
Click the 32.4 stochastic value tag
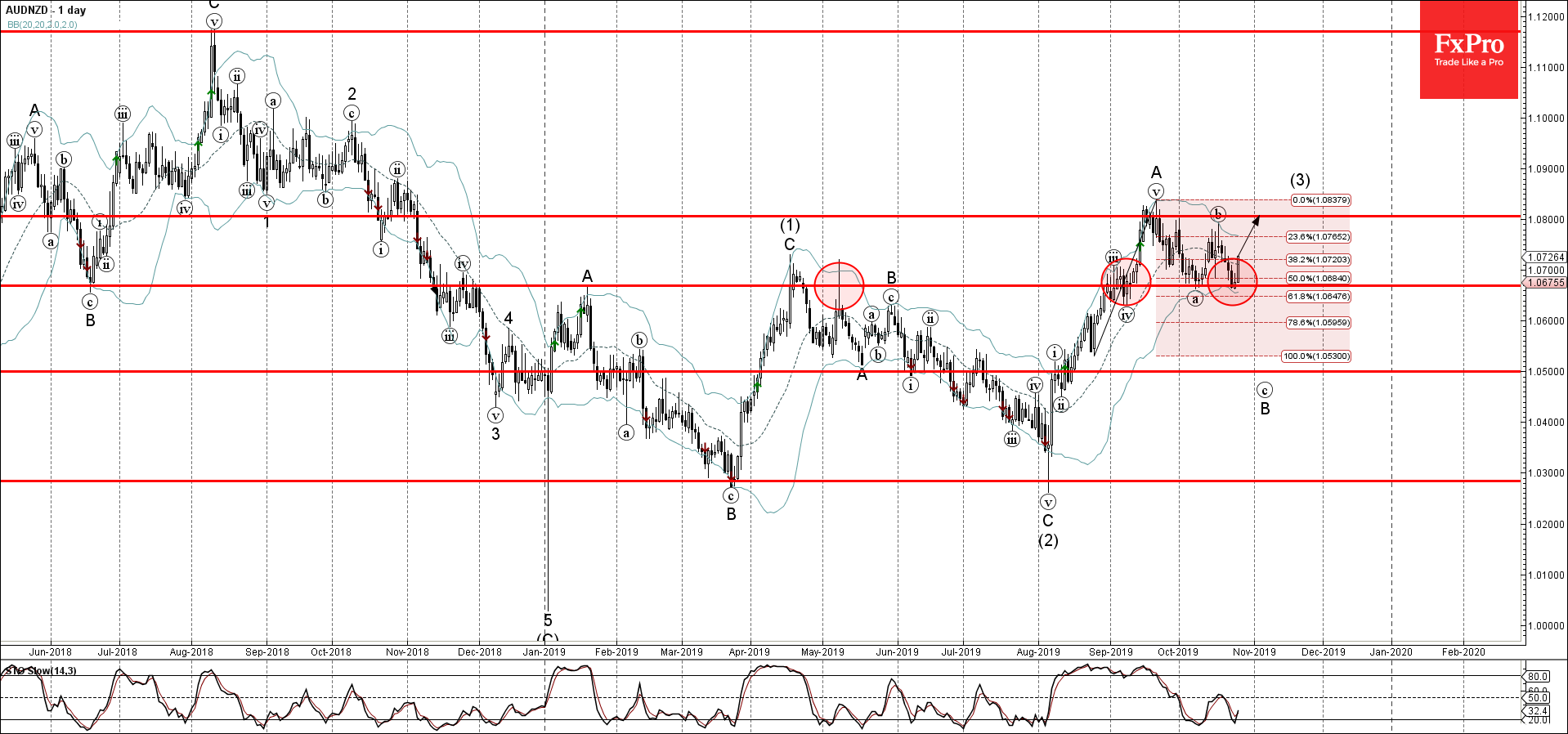click(1537, 711)
